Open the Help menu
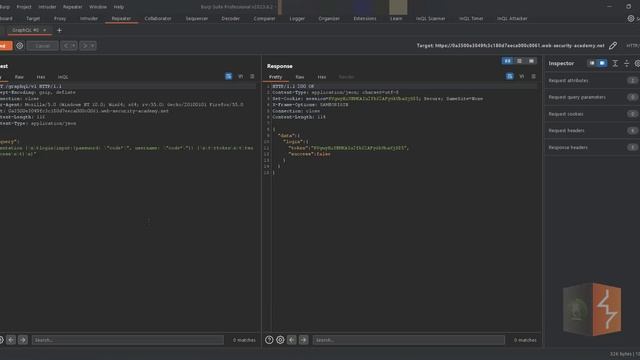This screenshot has height=360, width=640. click(x=118, y=7)
